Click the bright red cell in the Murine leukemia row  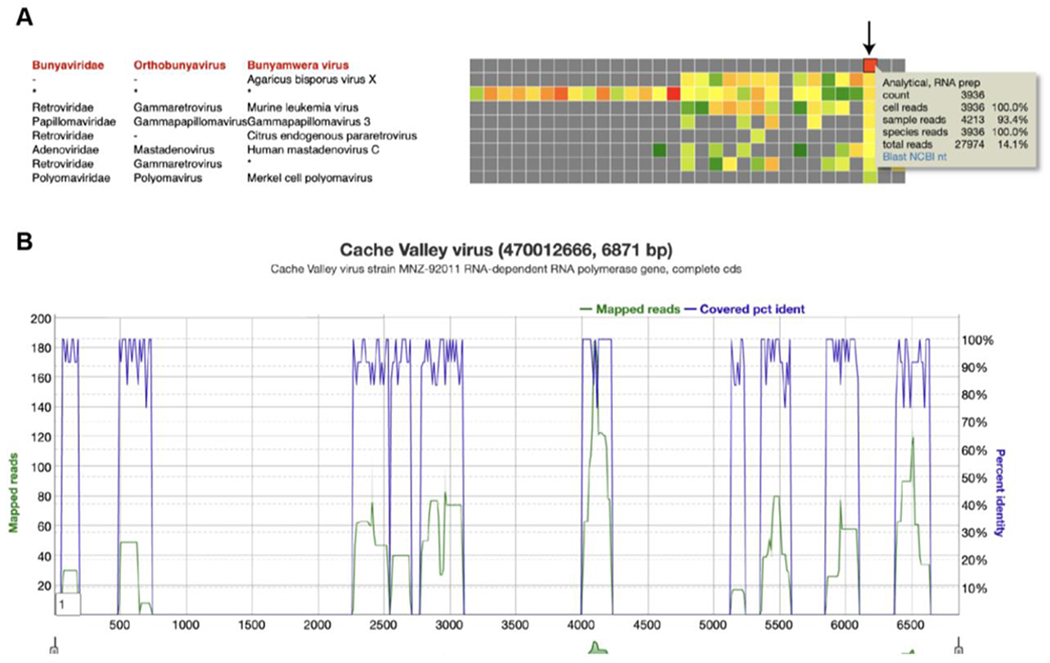pos(673,94)
